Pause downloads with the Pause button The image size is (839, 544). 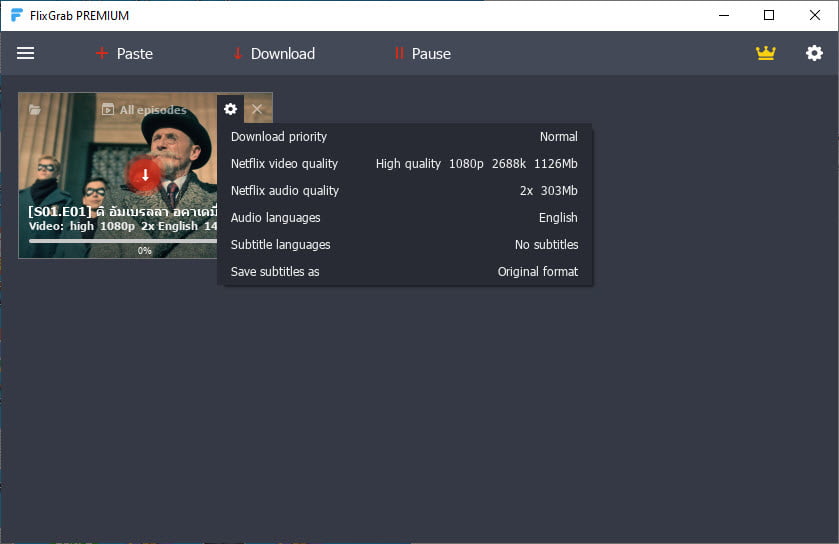coord(423,53)
